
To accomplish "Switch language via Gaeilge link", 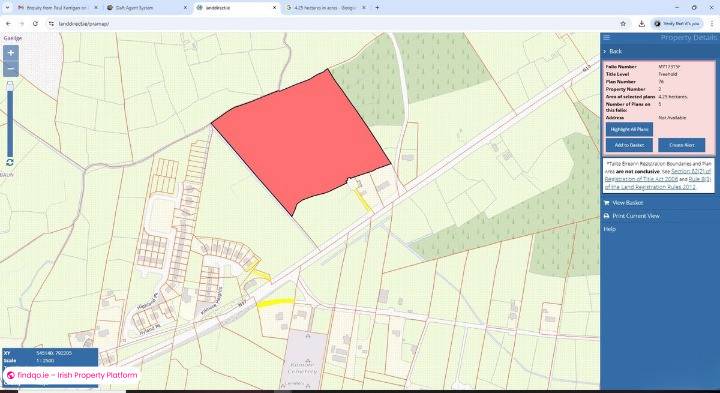I will pos(13,38).
